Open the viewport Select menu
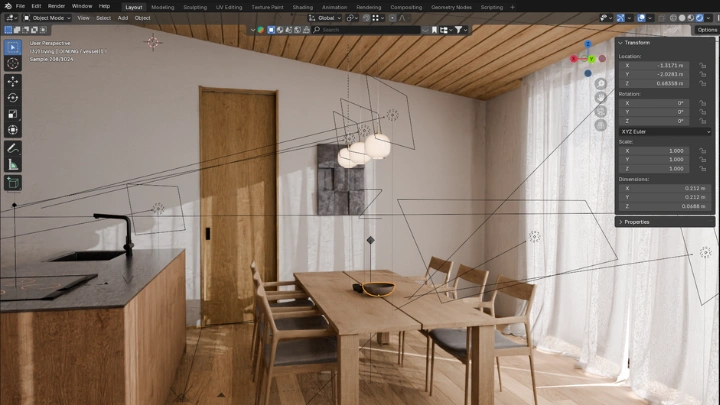The image size is (720, 405). (x=103, y=18)
